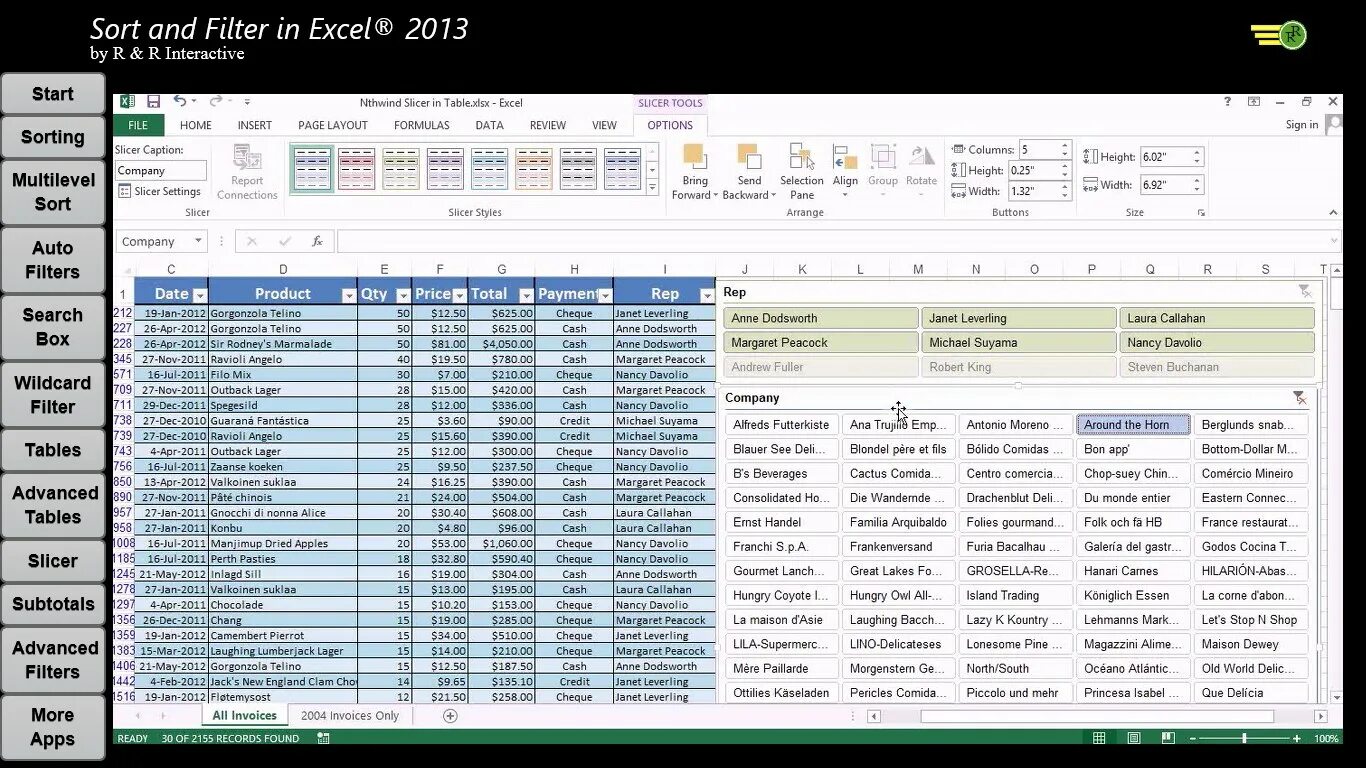Open the INSERT ribbon tab
Screen dimensions: 1366x768
[255, 125]
